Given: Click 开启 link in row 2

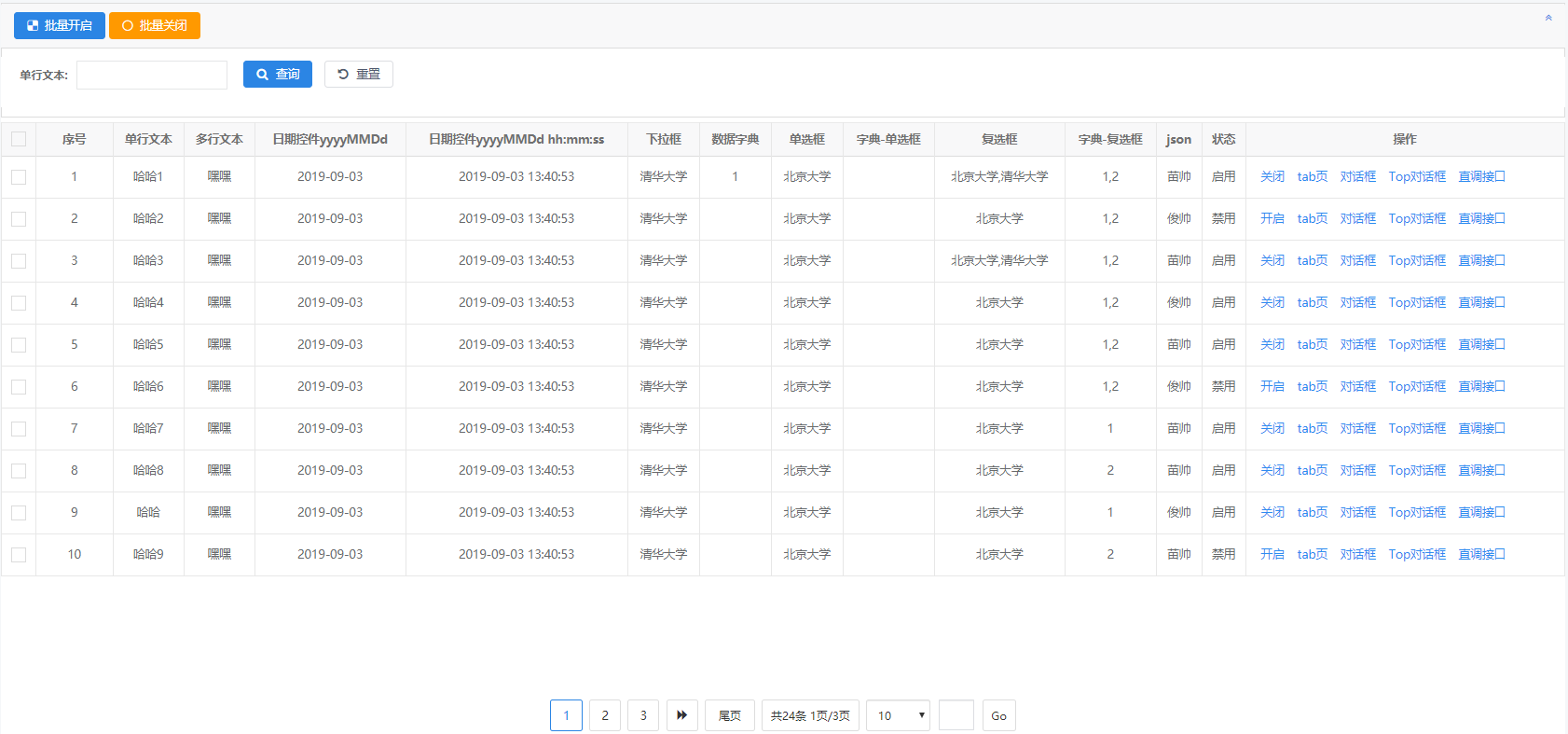Looking at the screenshot, I should pyautogui.click(x=1272, y=218).
